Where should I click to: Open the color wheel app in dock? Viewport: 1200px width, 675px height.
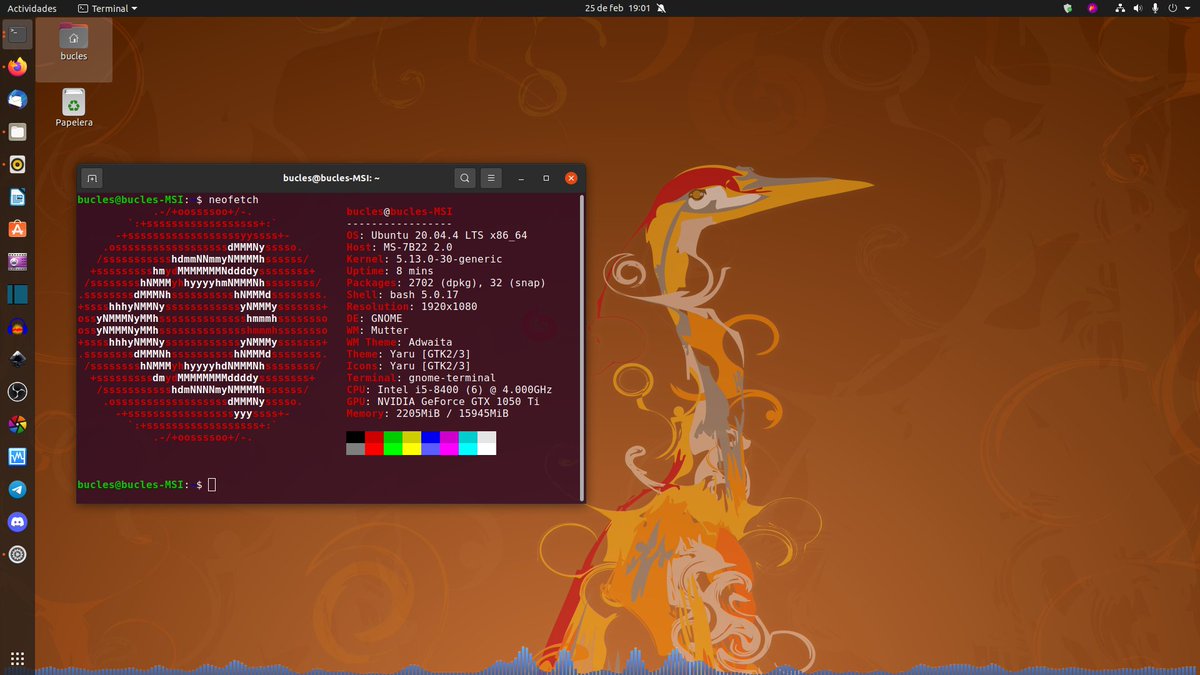18,424
